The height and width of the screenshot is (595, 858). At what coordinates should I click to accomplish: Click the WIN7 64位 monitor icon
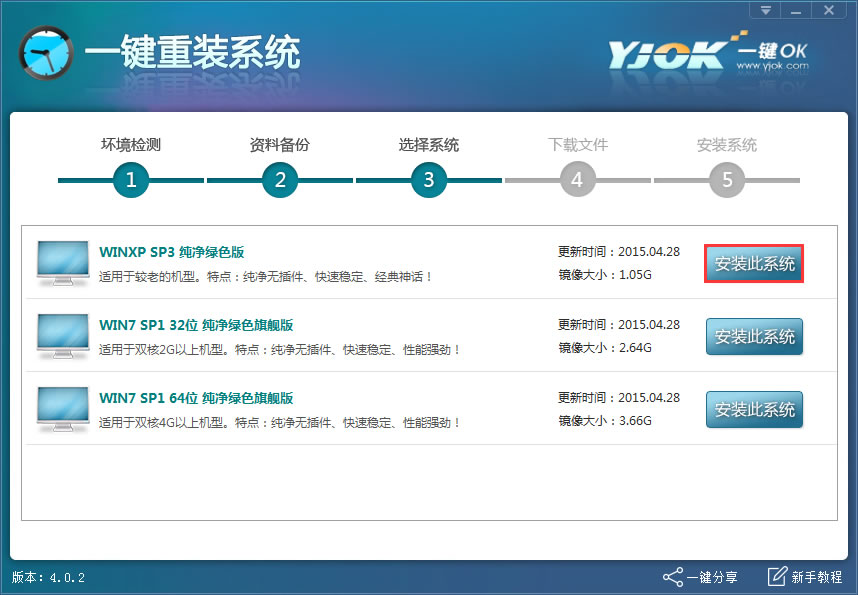click(x=62, y=409)
